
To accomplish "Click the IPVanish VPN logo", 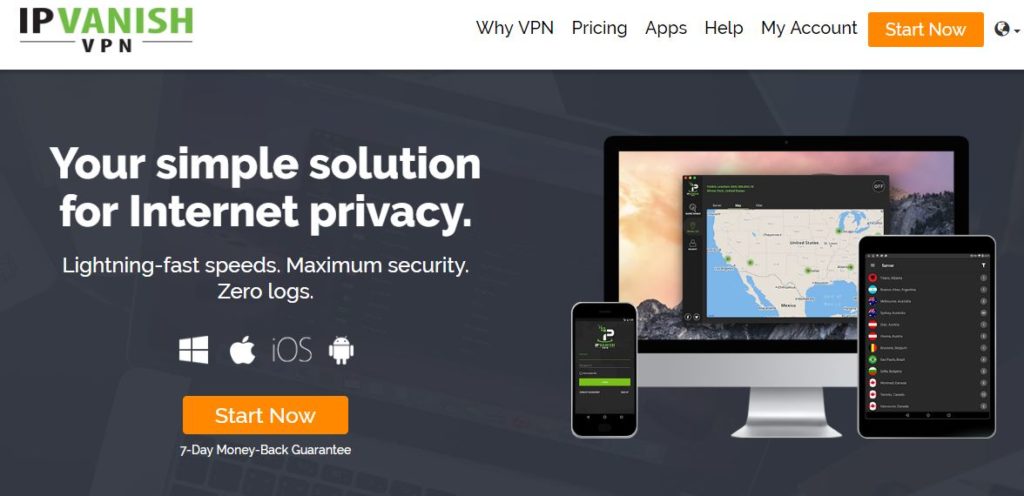I will click(x=106, y=28).
